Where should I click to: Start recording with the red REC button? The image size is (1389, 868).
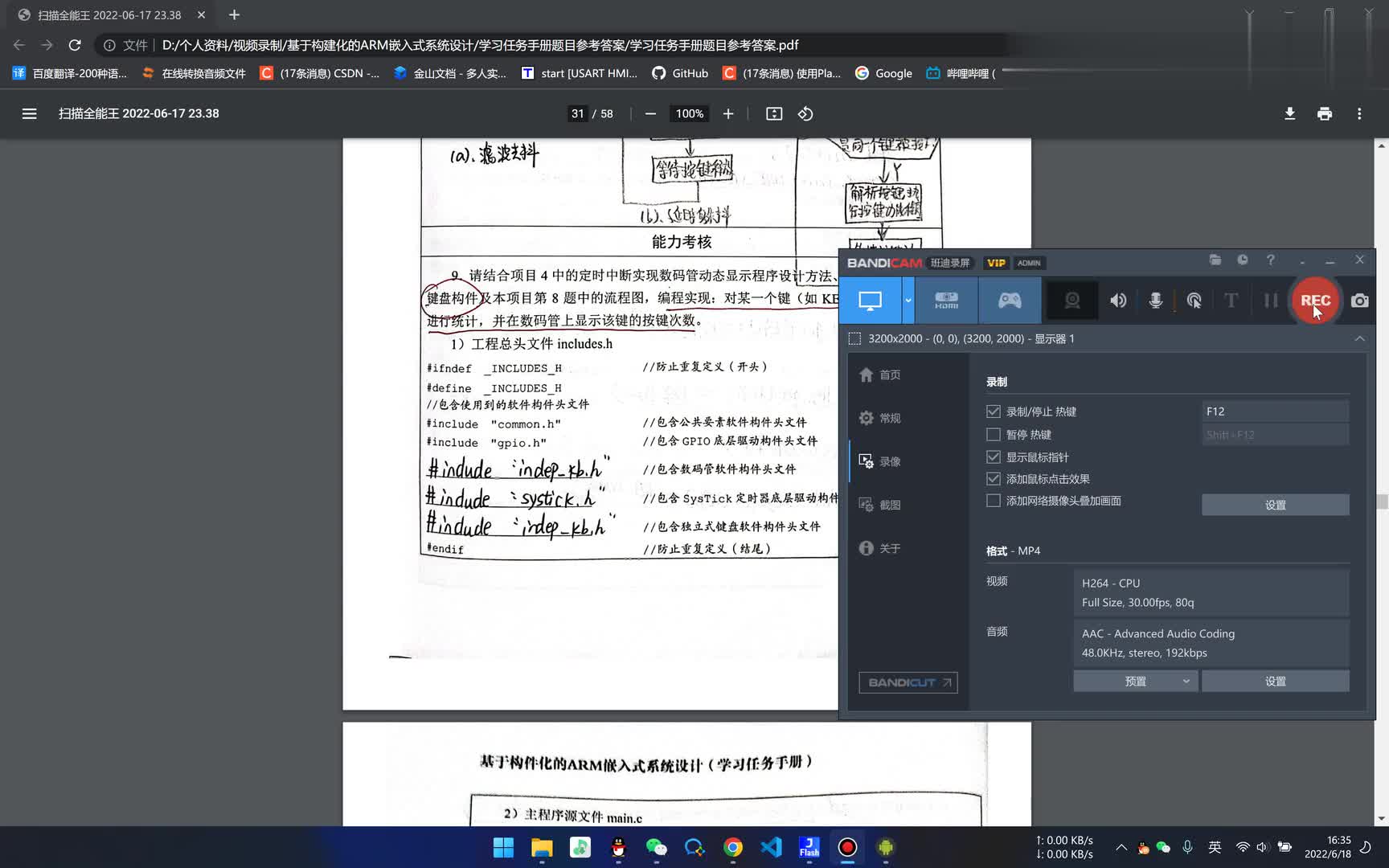1315,301
